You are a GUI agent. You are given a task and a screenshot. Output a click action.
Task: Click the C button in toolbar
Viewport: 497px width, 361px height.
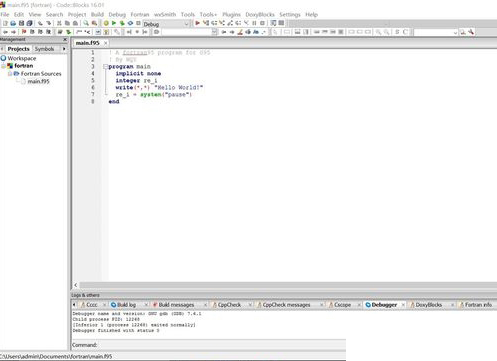point(405,32)
